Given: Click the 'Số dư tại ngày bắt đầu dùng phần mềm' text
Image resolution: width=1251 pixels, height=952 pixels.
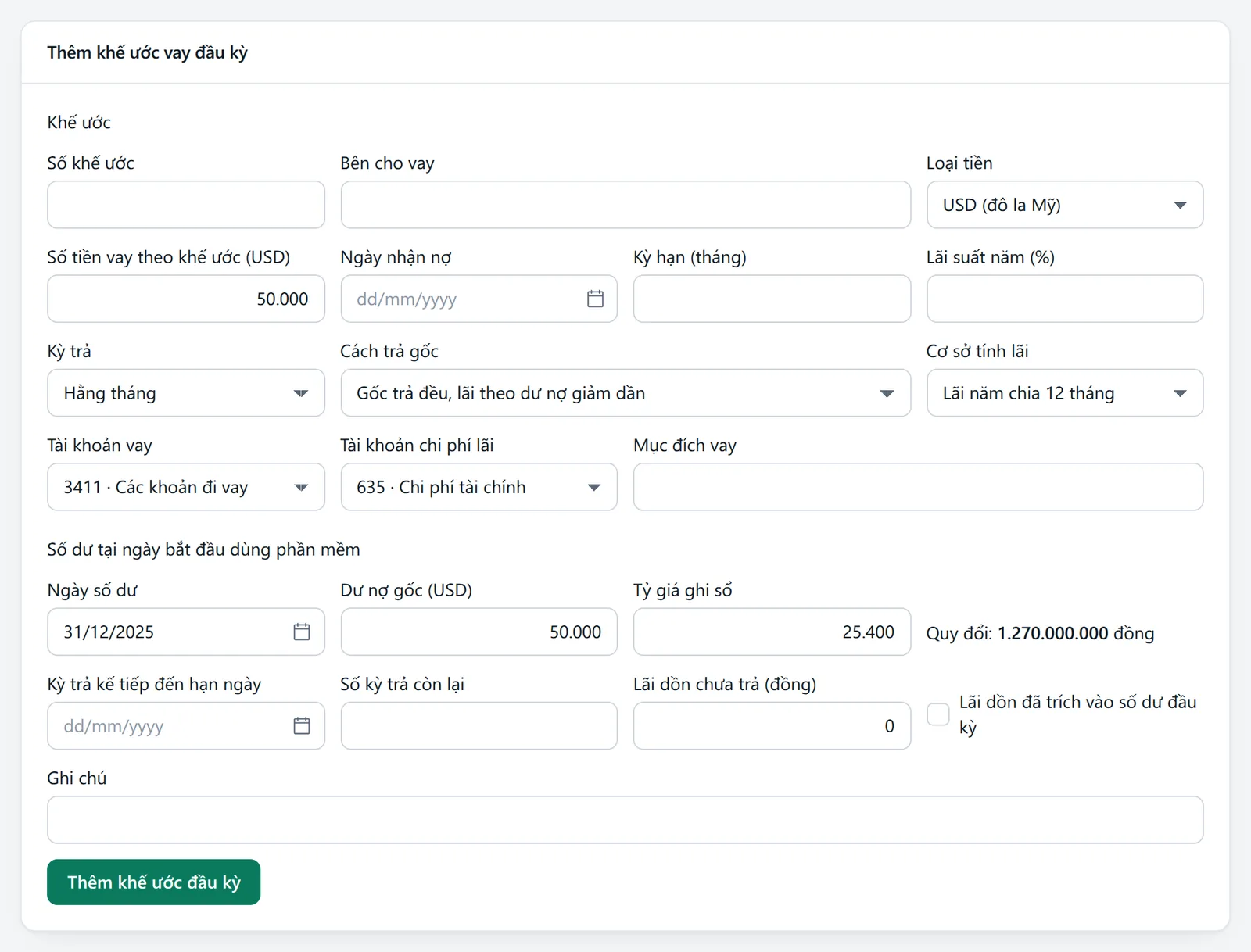Looking at the screenshot, I should click(203, 549).
